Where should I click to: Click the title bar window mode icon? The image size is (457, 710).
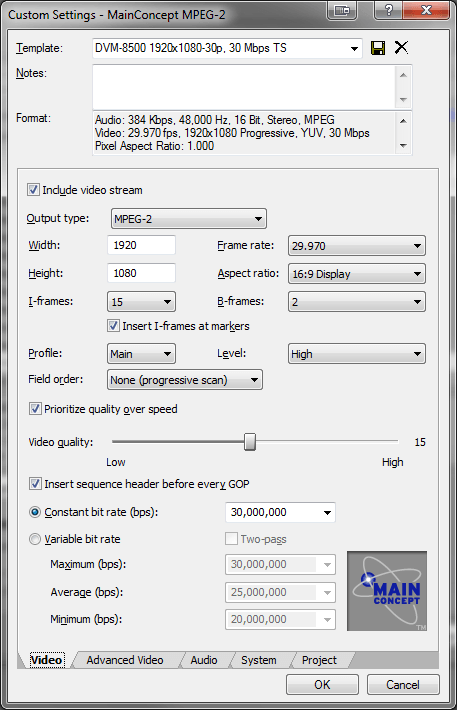tap(342, 10)
